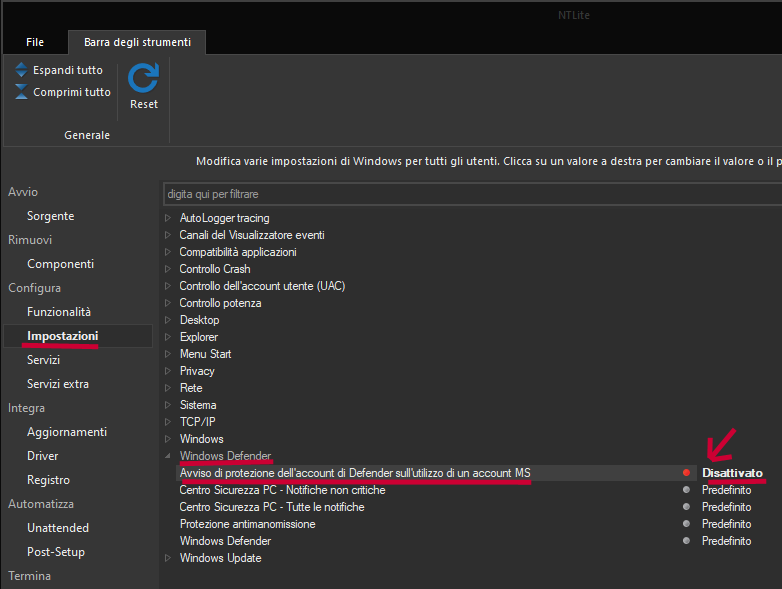Open the Registro page
This screenshot has width=782, height=589.
coord(48,480)
